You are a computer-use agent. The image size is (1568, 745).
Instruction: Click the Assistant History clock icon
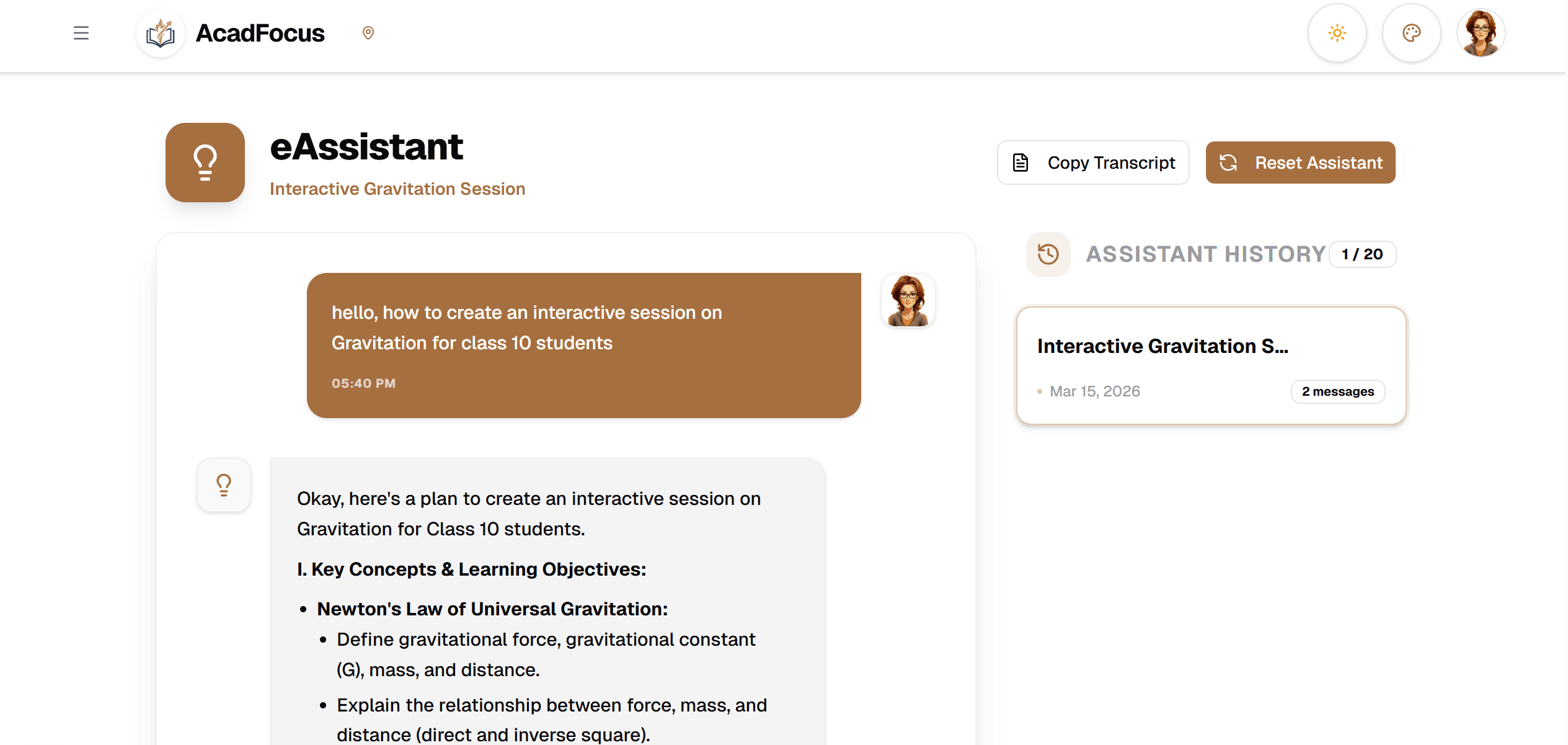pos(1047,254)
